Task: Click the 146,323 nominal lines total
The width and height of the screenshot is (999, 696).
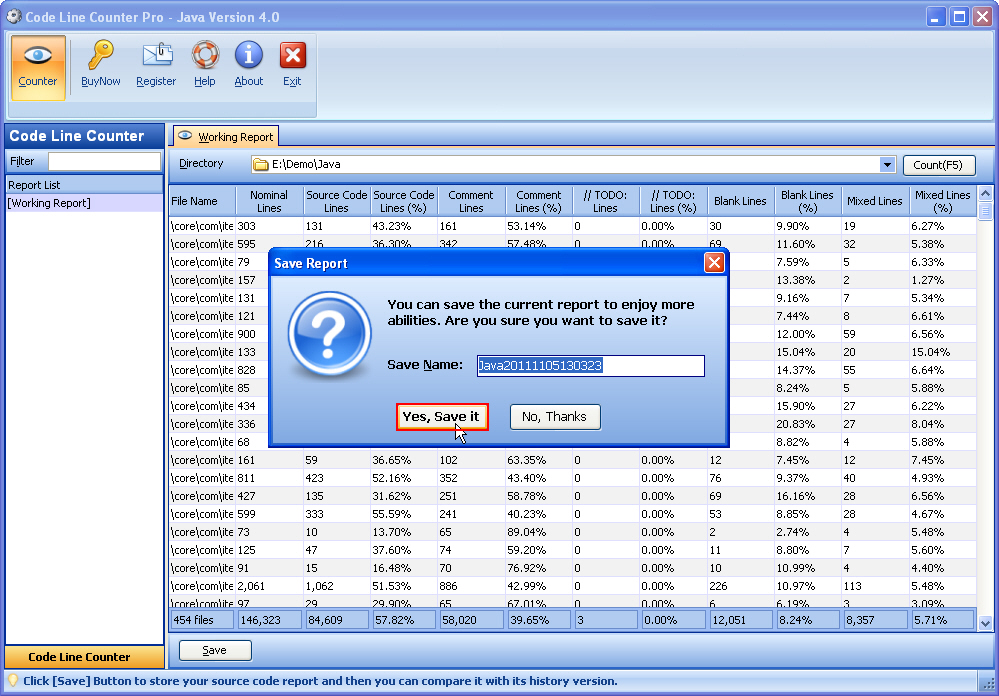Action: [x=270, y=620]
